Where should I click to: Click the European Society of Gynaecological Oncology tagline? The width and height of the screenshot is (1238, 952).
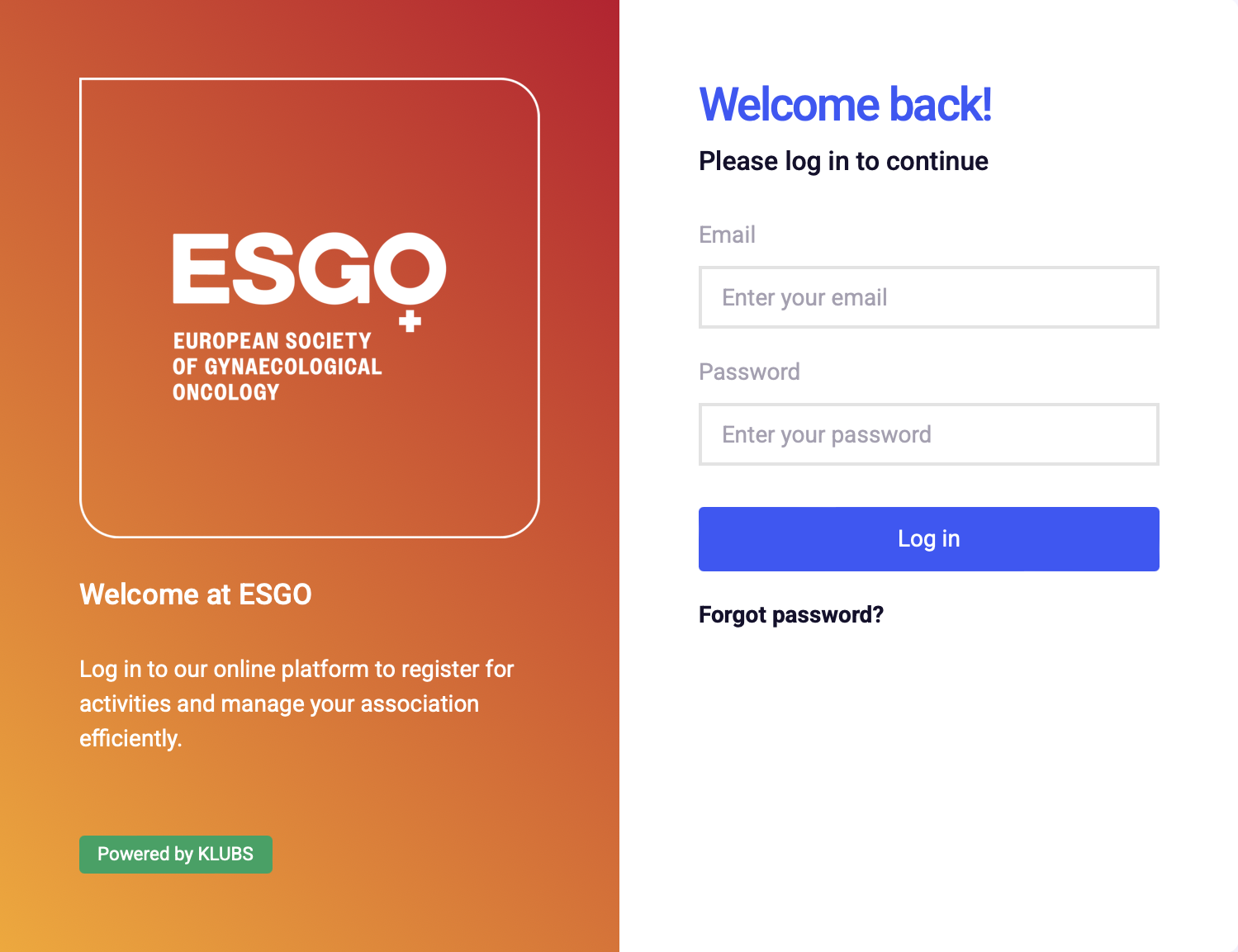277,366
